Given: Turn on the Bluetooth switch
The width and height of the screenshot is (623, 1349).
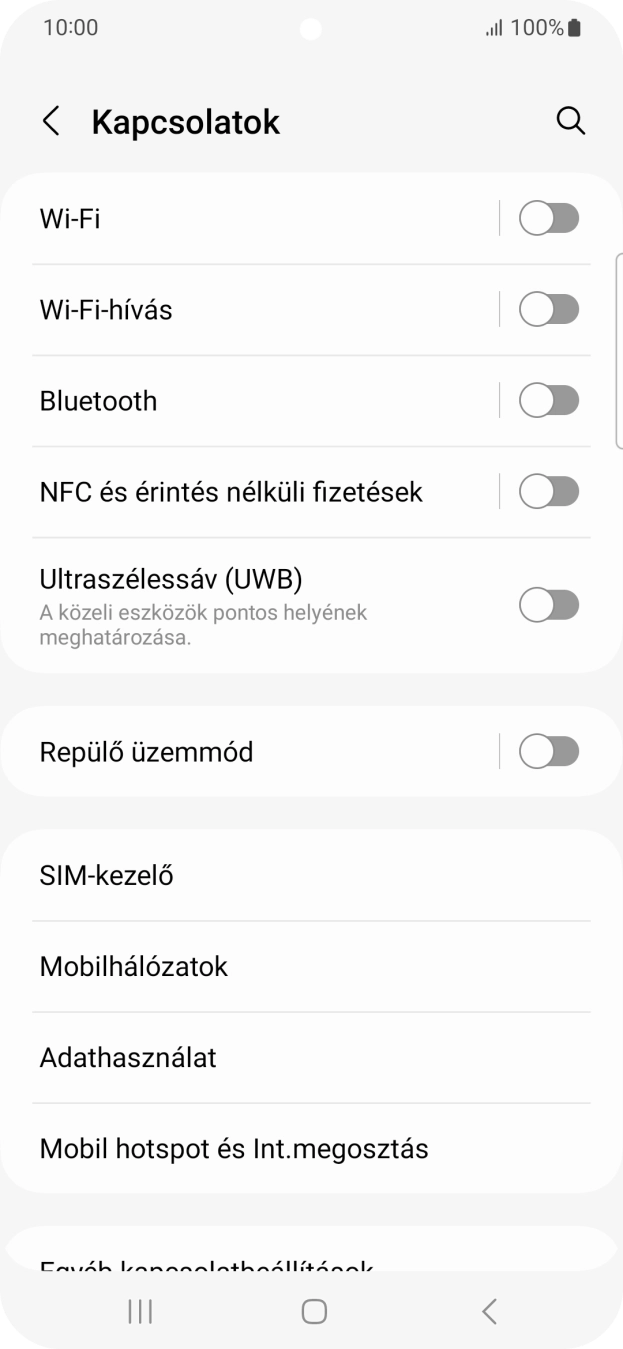Looking at the screenshot, I should [x=548, y=400].
